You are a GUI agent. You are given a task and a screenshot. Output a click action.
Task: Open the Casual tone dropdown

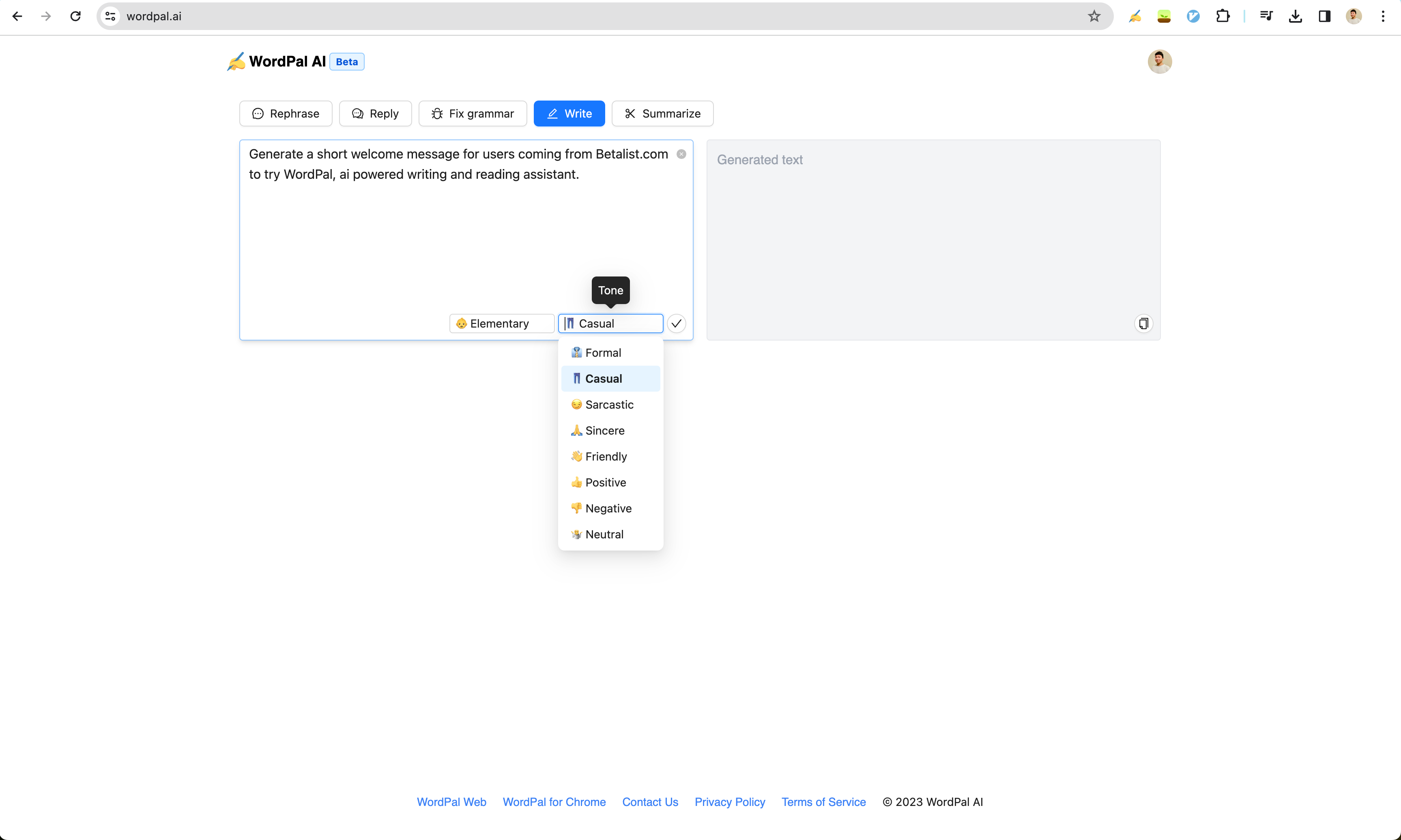tap(610, 323)
